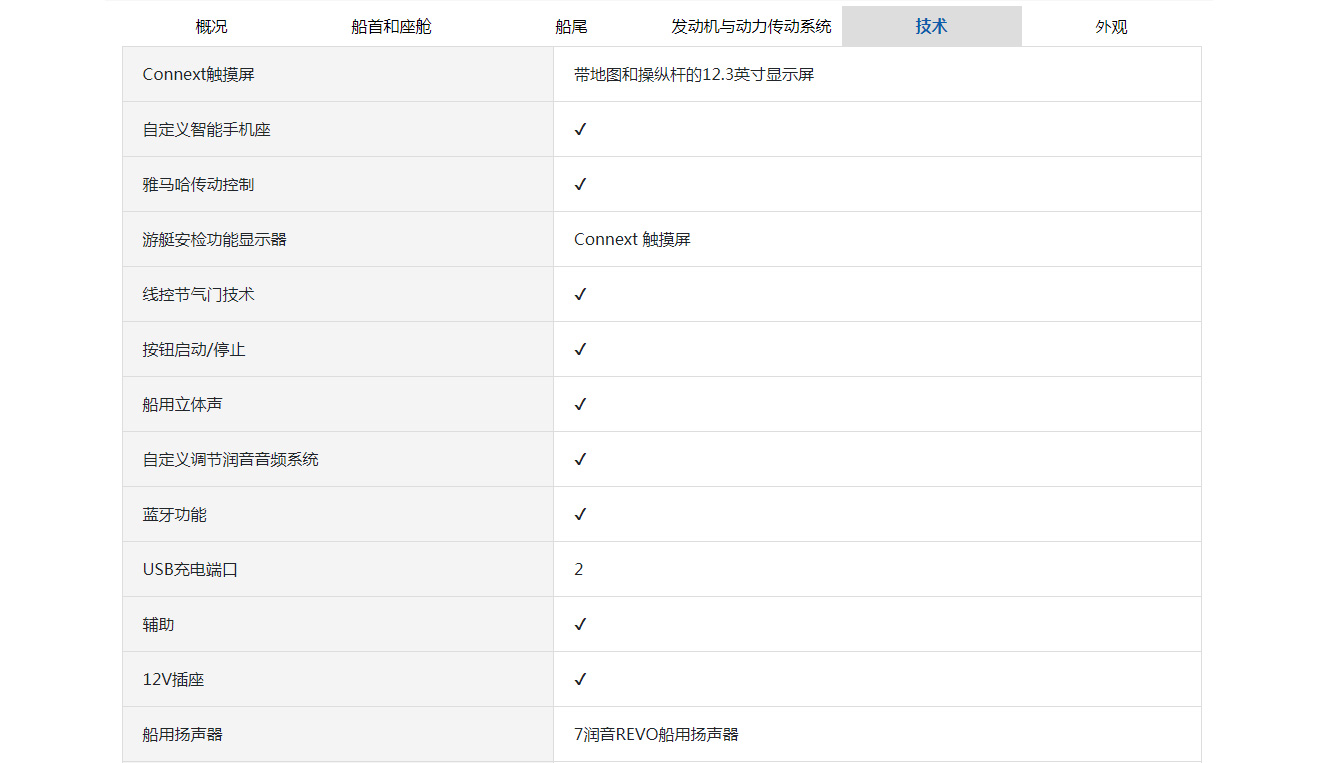The width and height of the screenshot is (1321, 763).
Task: Click the 自定义智能手机座 label
Action: point(207,129)
